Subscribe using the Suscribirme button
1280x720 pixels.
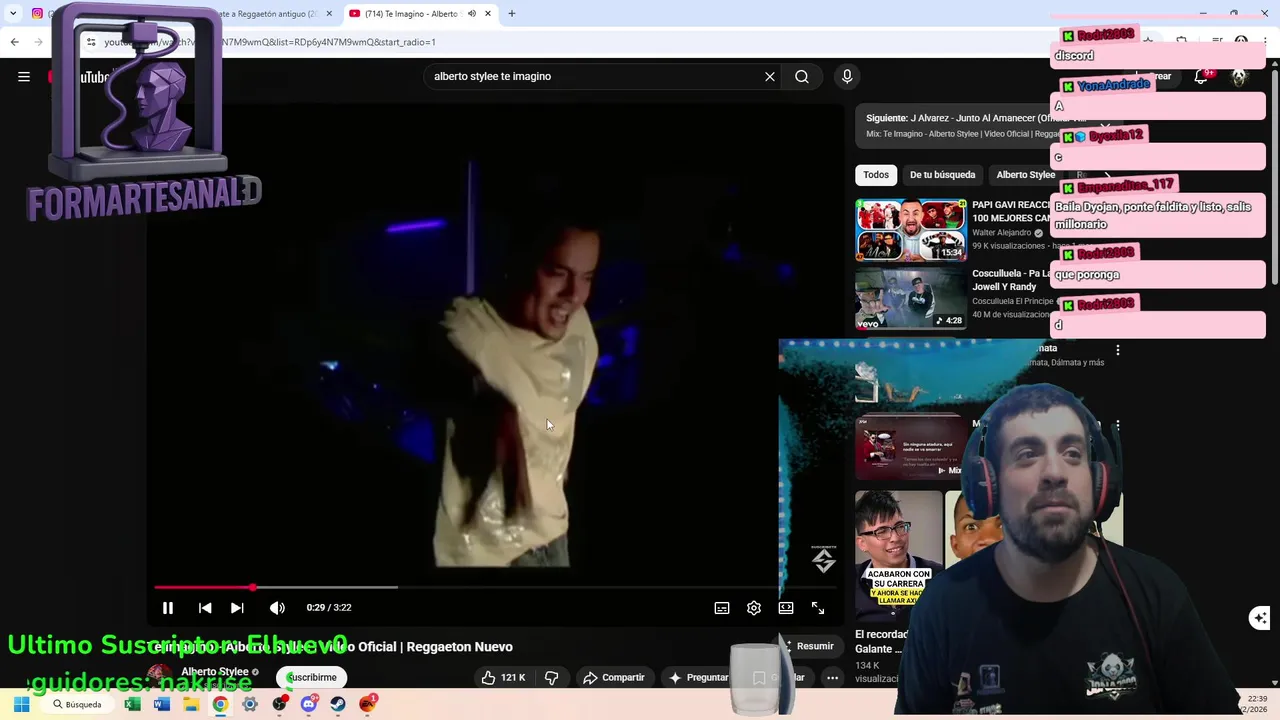pos(312,677)
